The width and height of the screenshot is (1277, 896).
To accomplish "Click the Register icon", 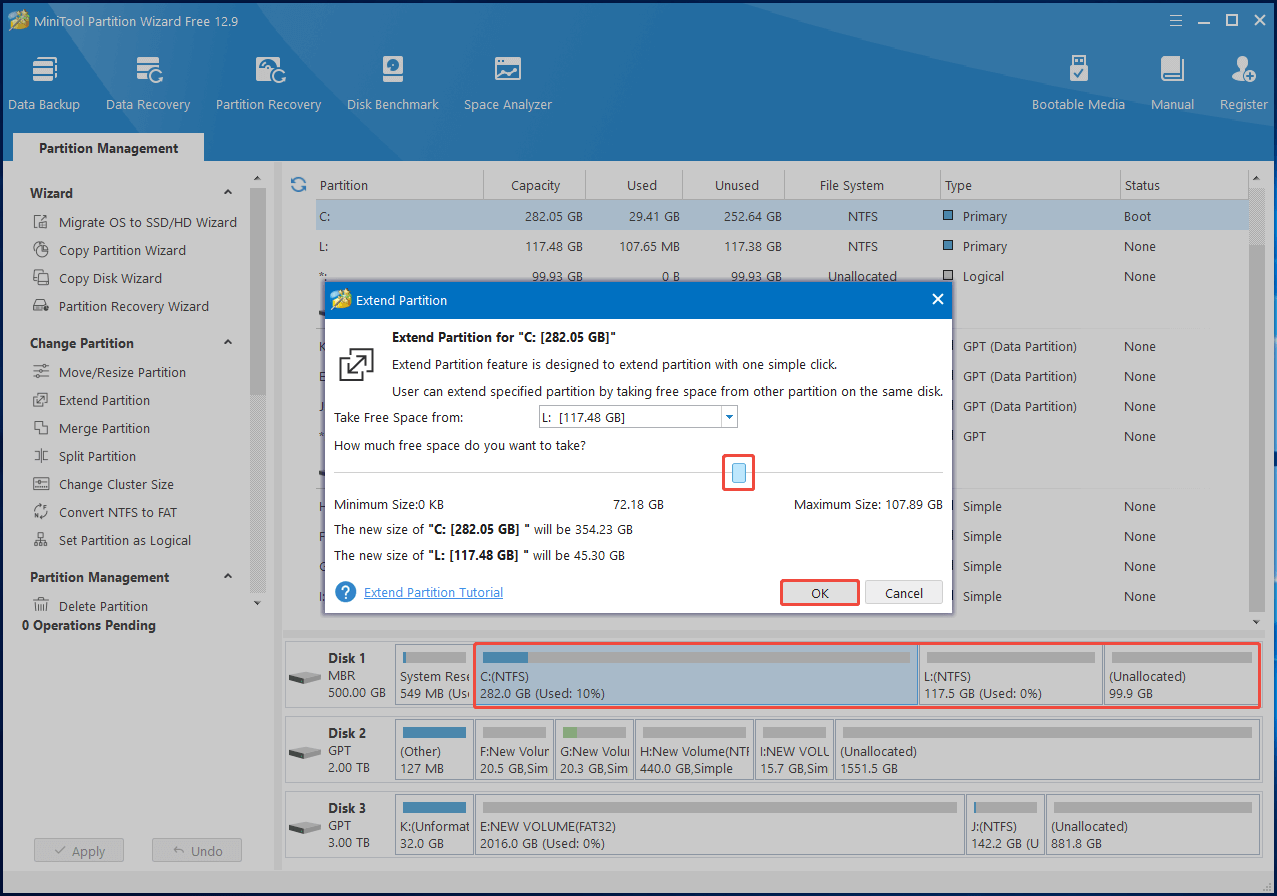I will (1243, 83).
